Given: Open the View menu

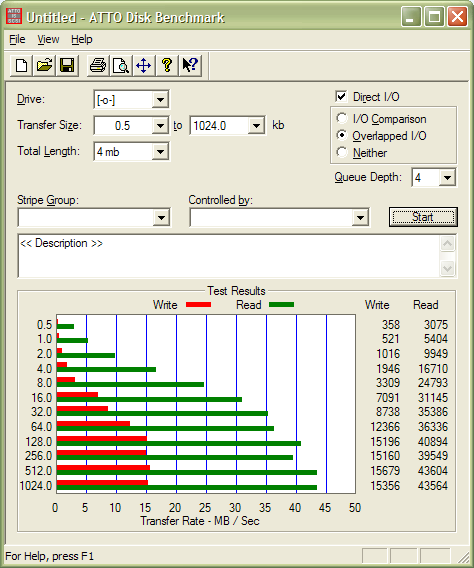Looking at the screenshot, I should (x=48, y=39).
